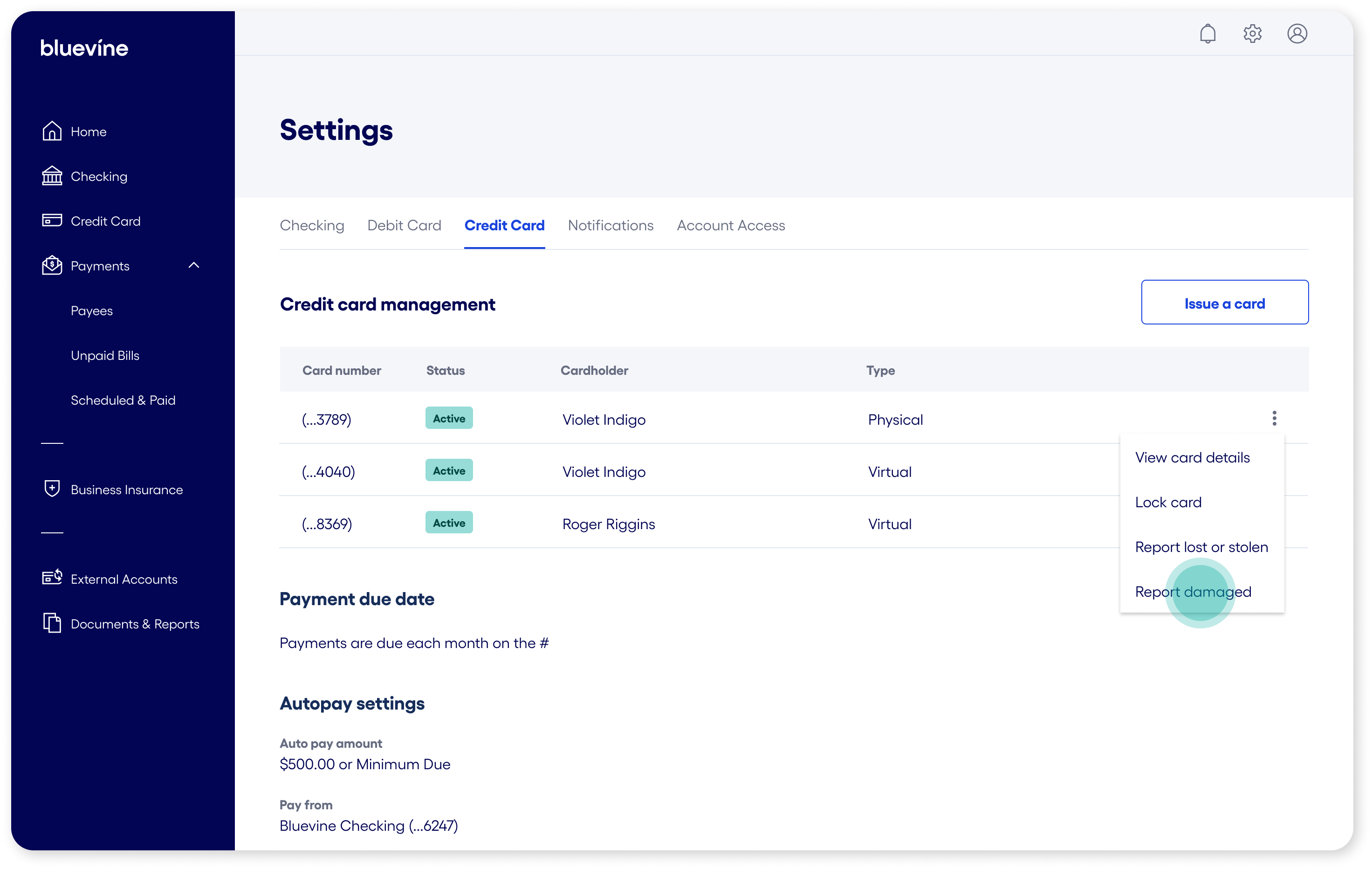This screenshot has width=1372, height=869.
Task: Click the three-dot menu for card 3789
Action: click(x=1274, y=419)
